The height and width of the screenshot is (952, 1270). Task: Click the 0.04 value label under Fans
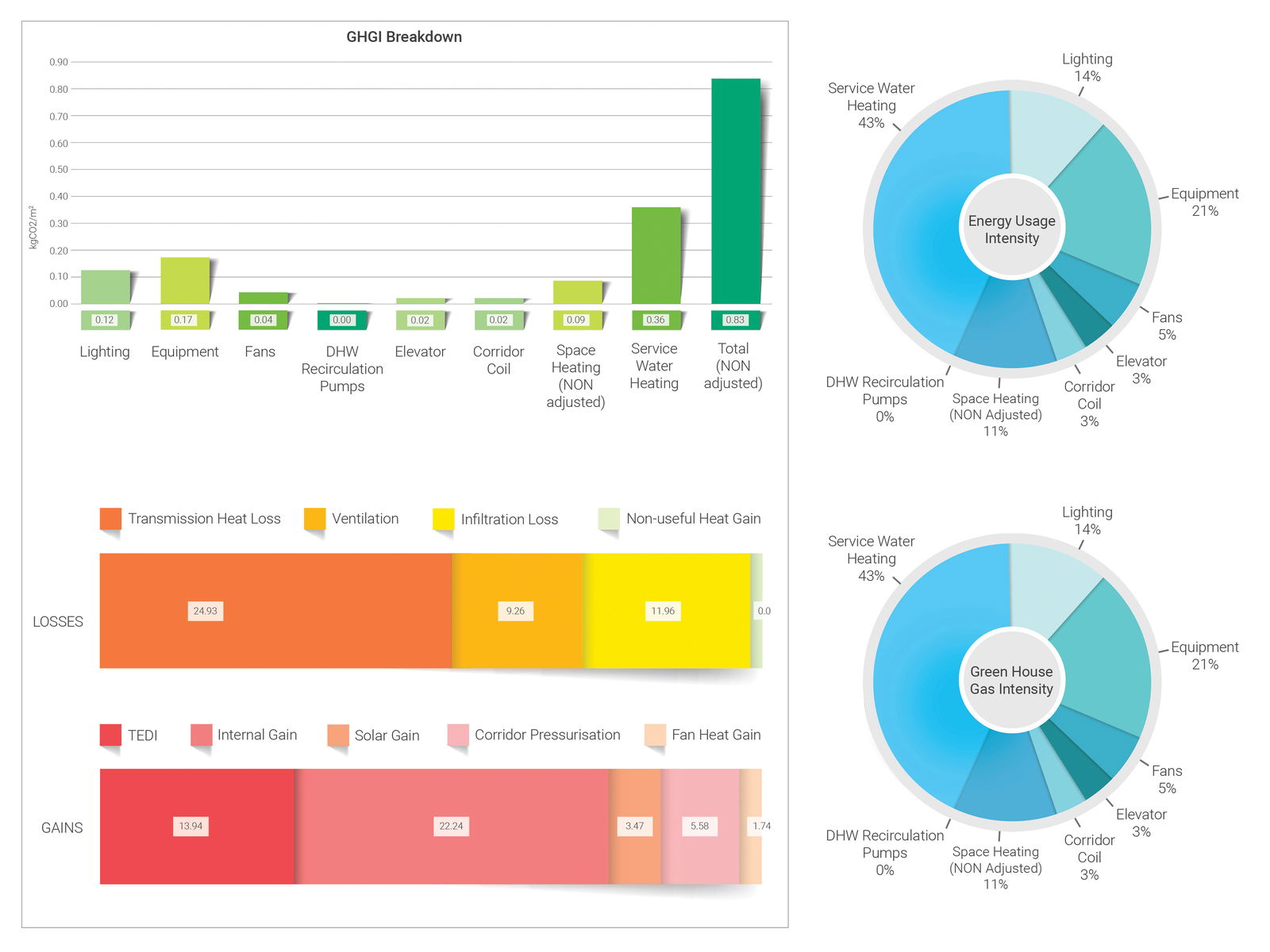point(263,320)
